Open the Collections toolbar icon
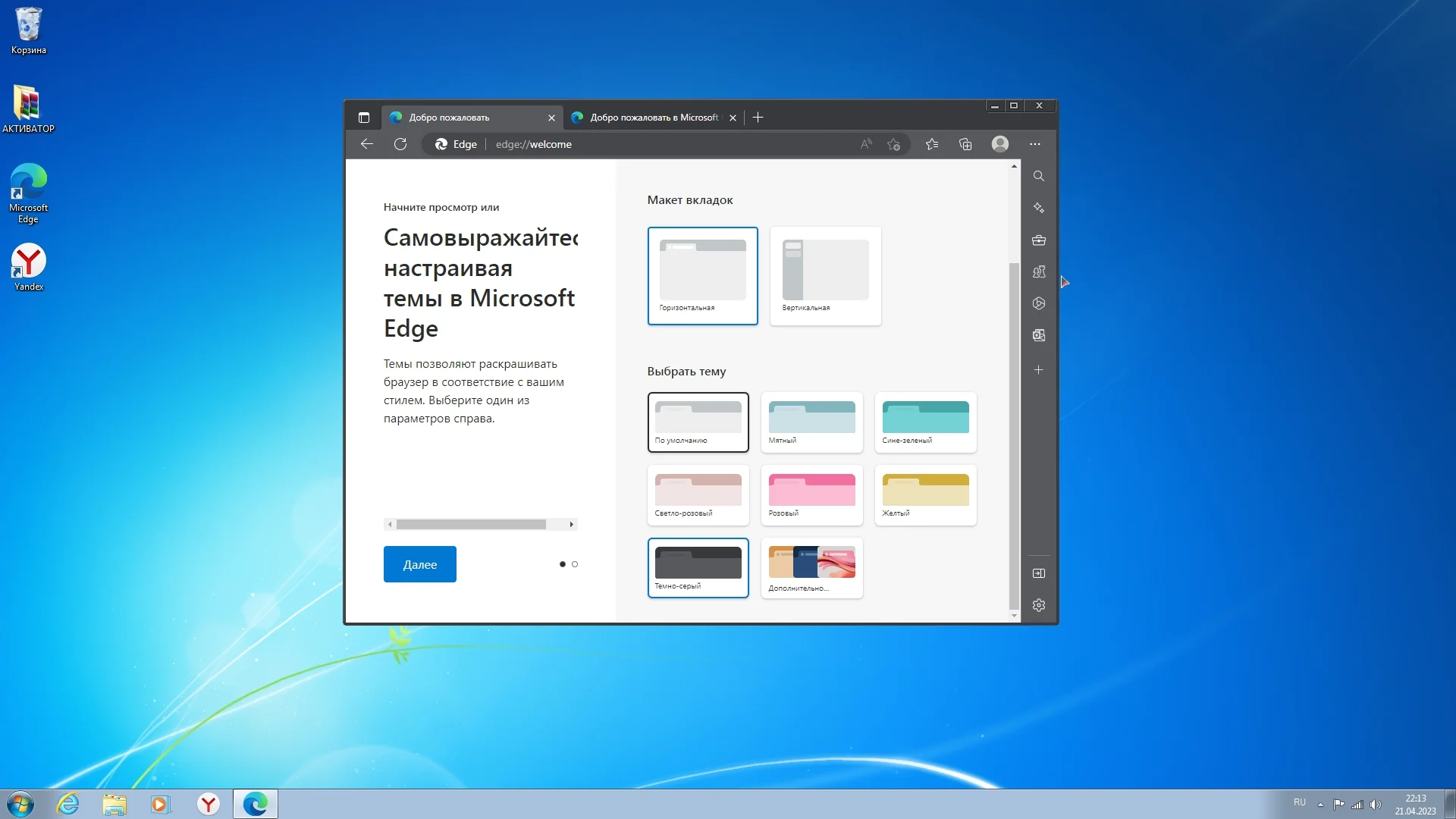This screenshot has height=819, width=1456. [x=965, y=144]
